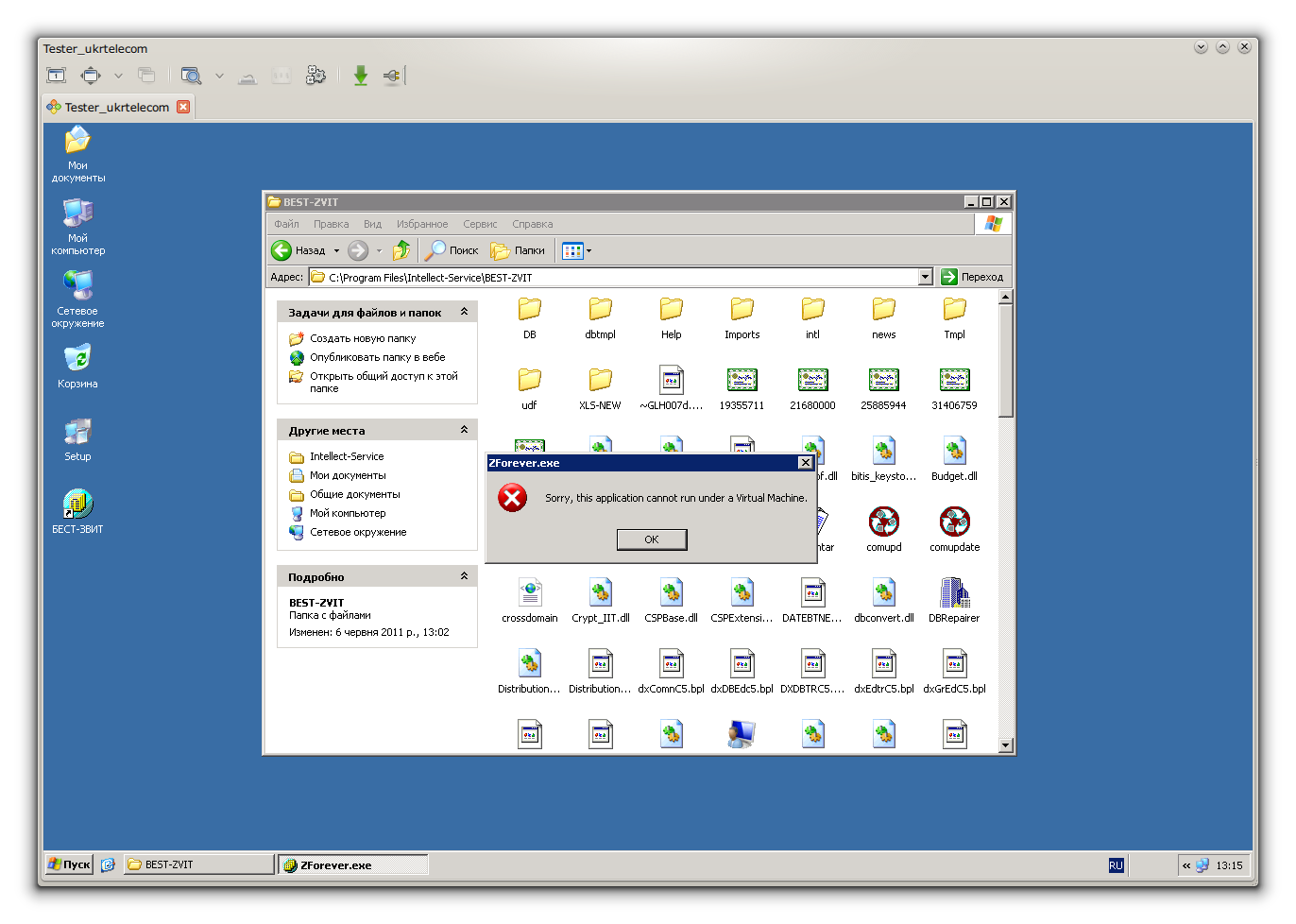Open the Избранное menu
Screen dimensions: 1296x924
click(x=422, y=224)
